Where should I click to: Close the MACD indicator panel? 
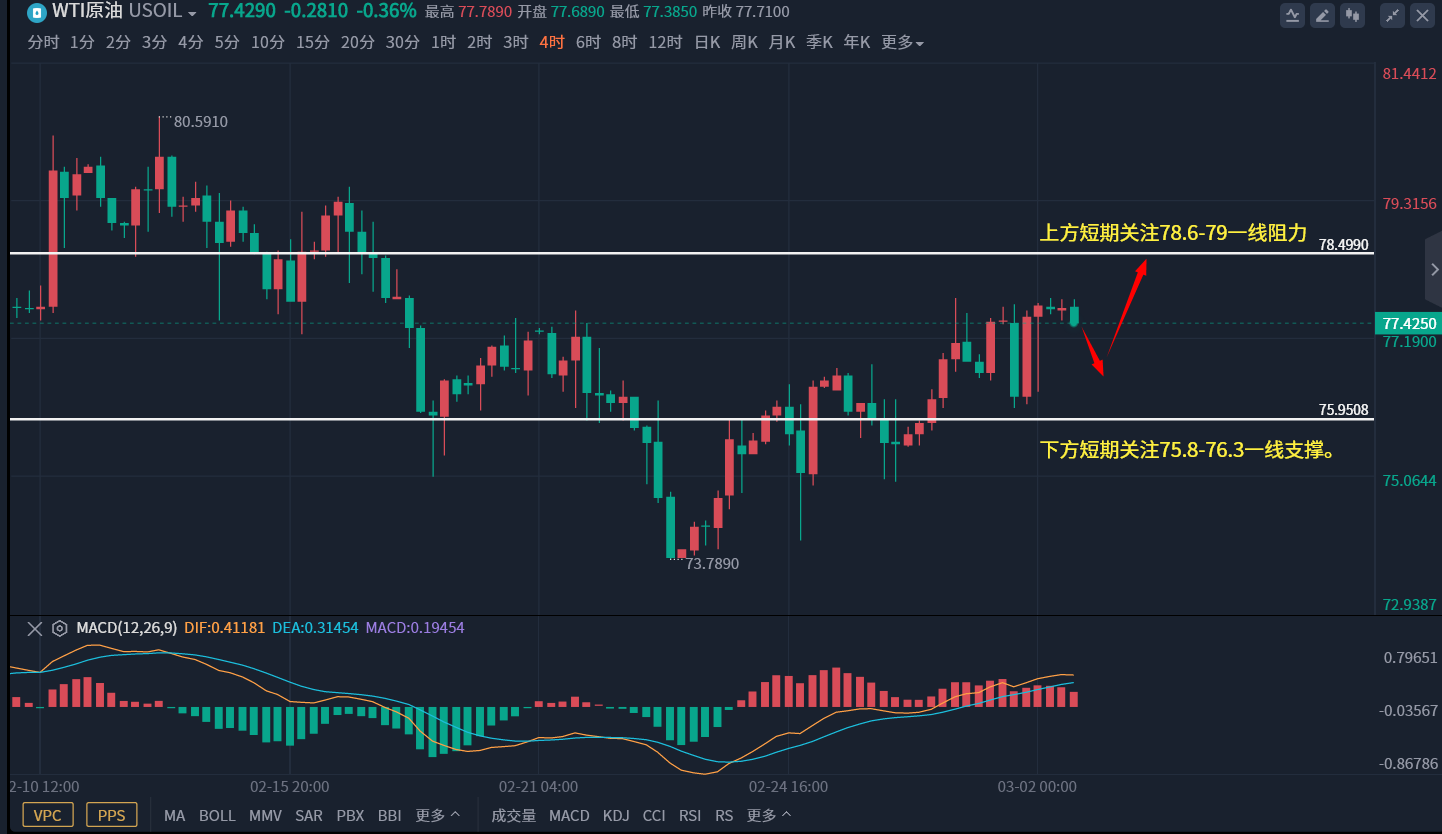click(34, 628)
